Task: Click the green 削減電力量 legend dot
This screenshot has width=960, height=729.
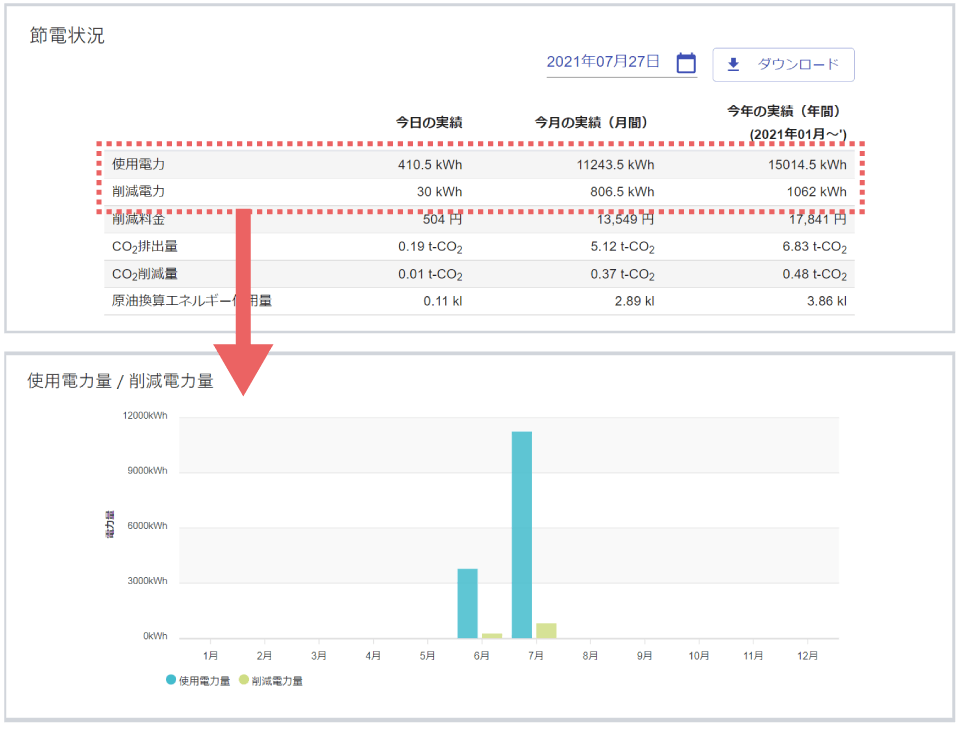Action: (x=244, y=681)
